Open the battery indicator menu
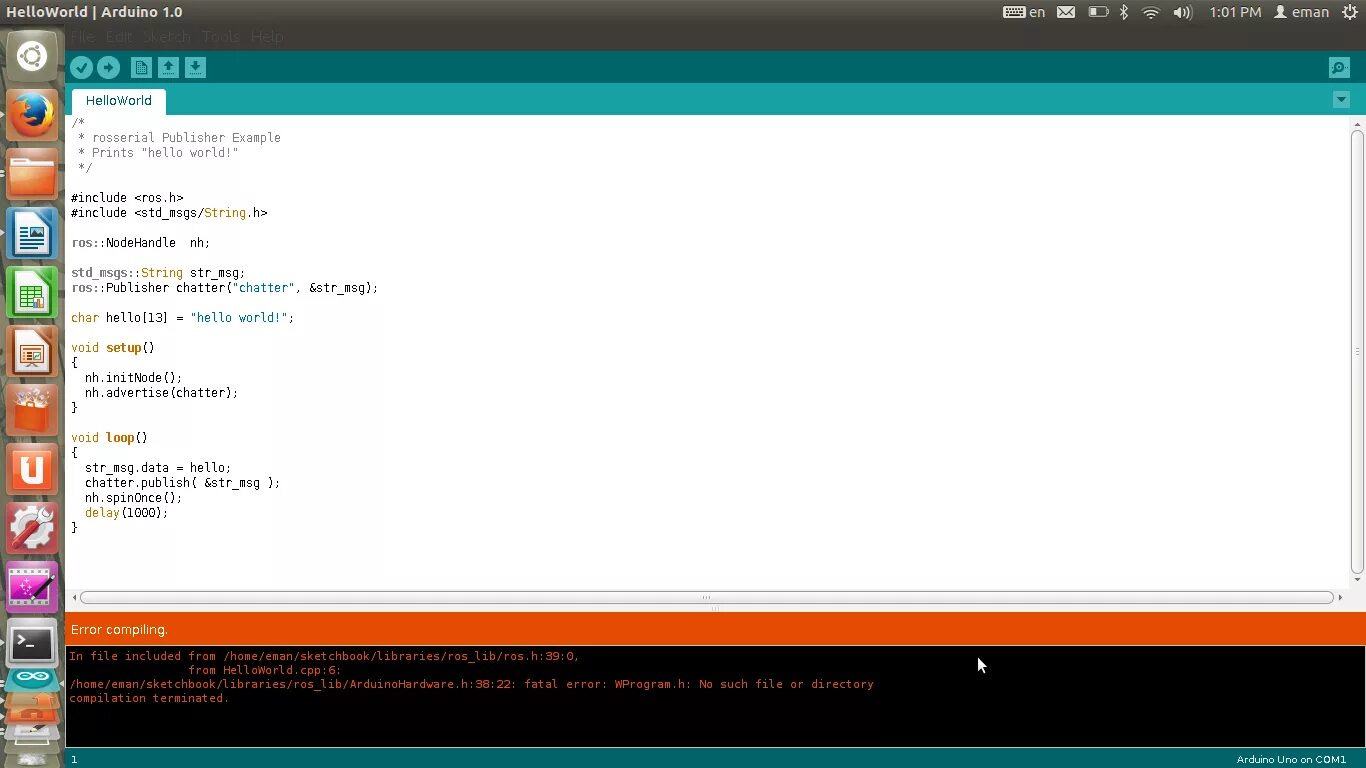The height and width of the screenshot is (768, 1366). 1098,12
